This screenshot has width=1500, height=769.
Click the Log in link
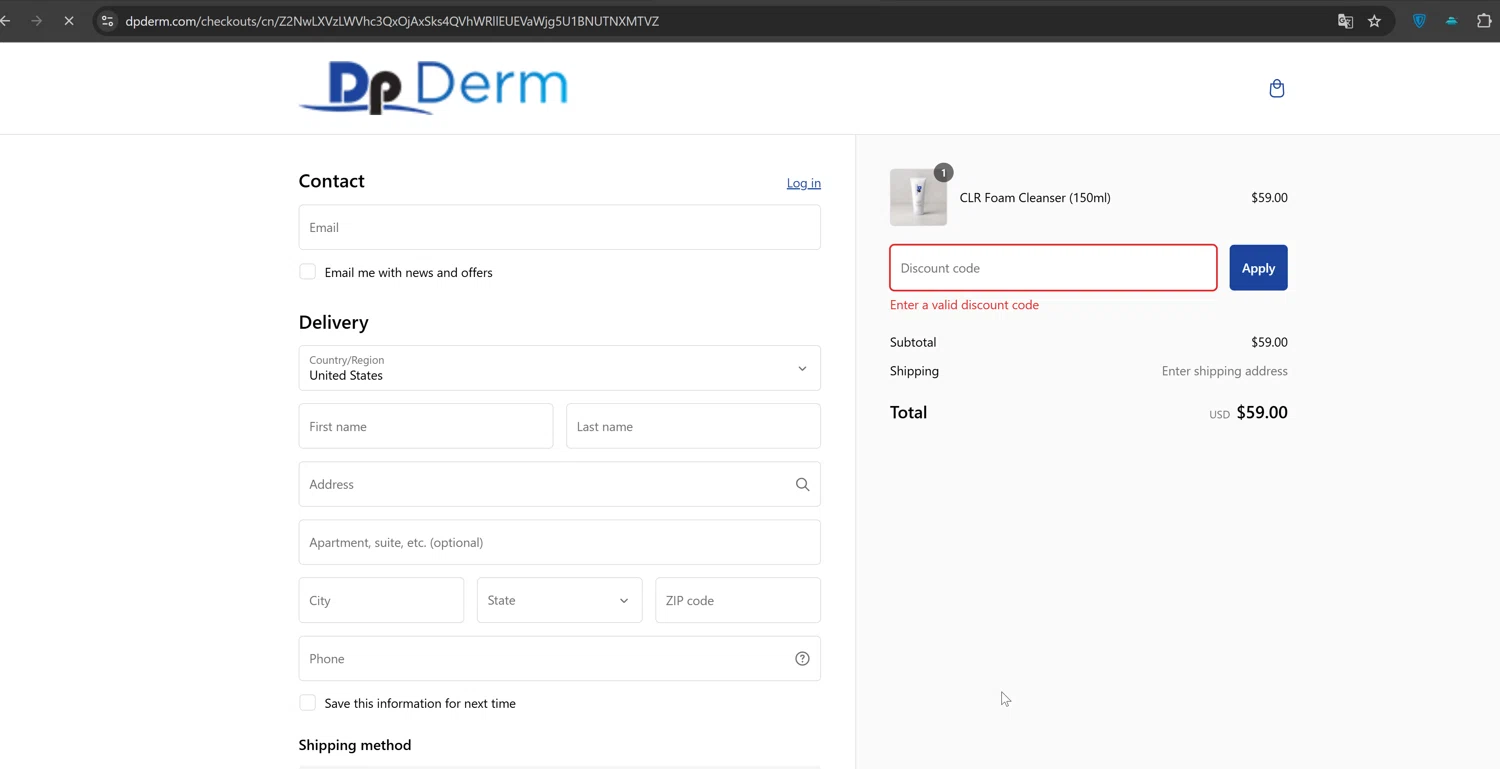[804, 183]
